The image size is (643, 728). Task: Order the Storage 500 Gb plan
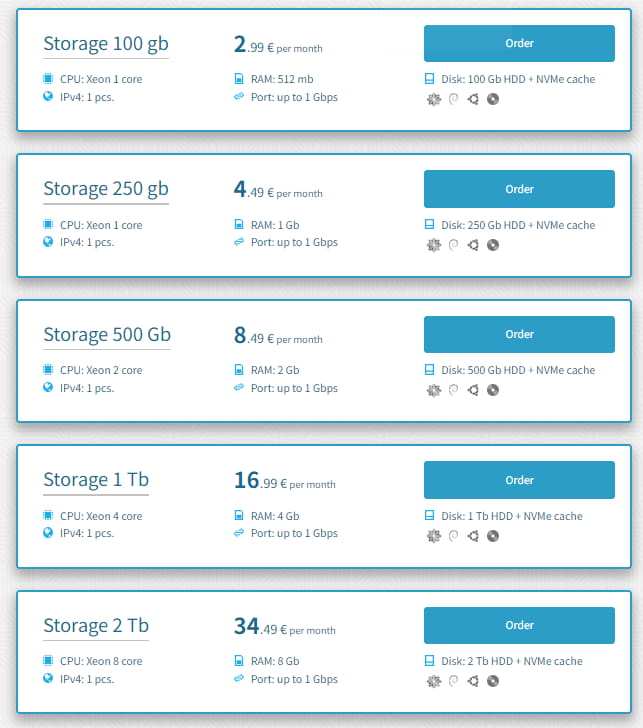[x=519, y=335]
